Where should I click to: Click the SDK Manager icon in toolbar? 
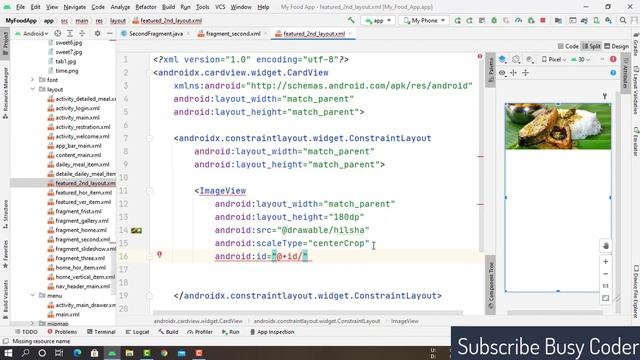pos(608,20)
